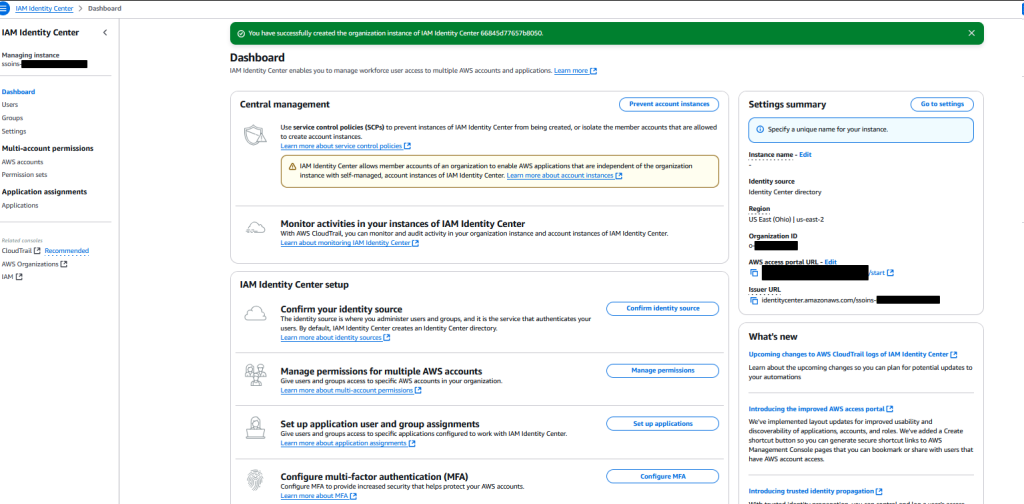This screenshot has width=1024, height=504.
Task: Open the Settings navigation item
Action: pos(14,131)
